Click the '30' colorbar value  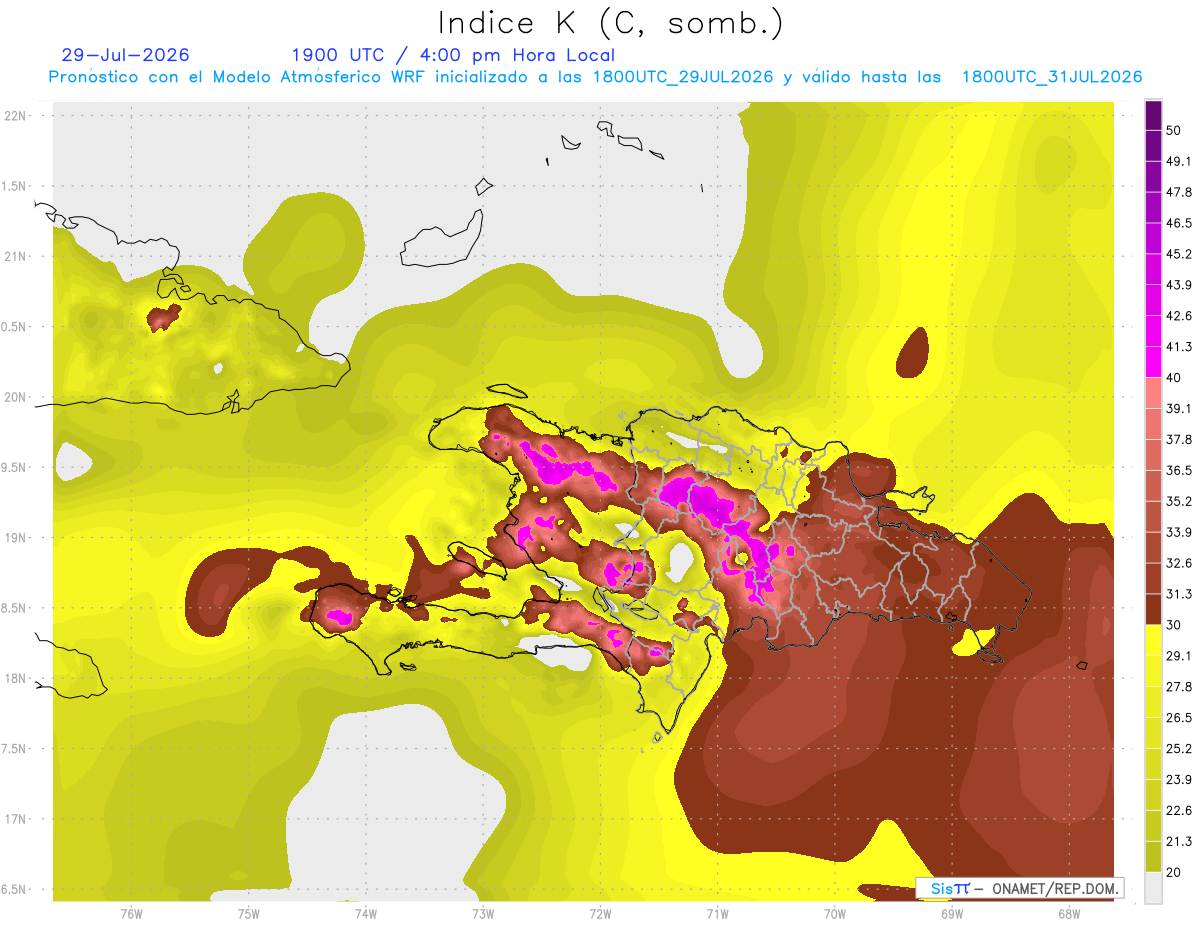pos(1174,625)
